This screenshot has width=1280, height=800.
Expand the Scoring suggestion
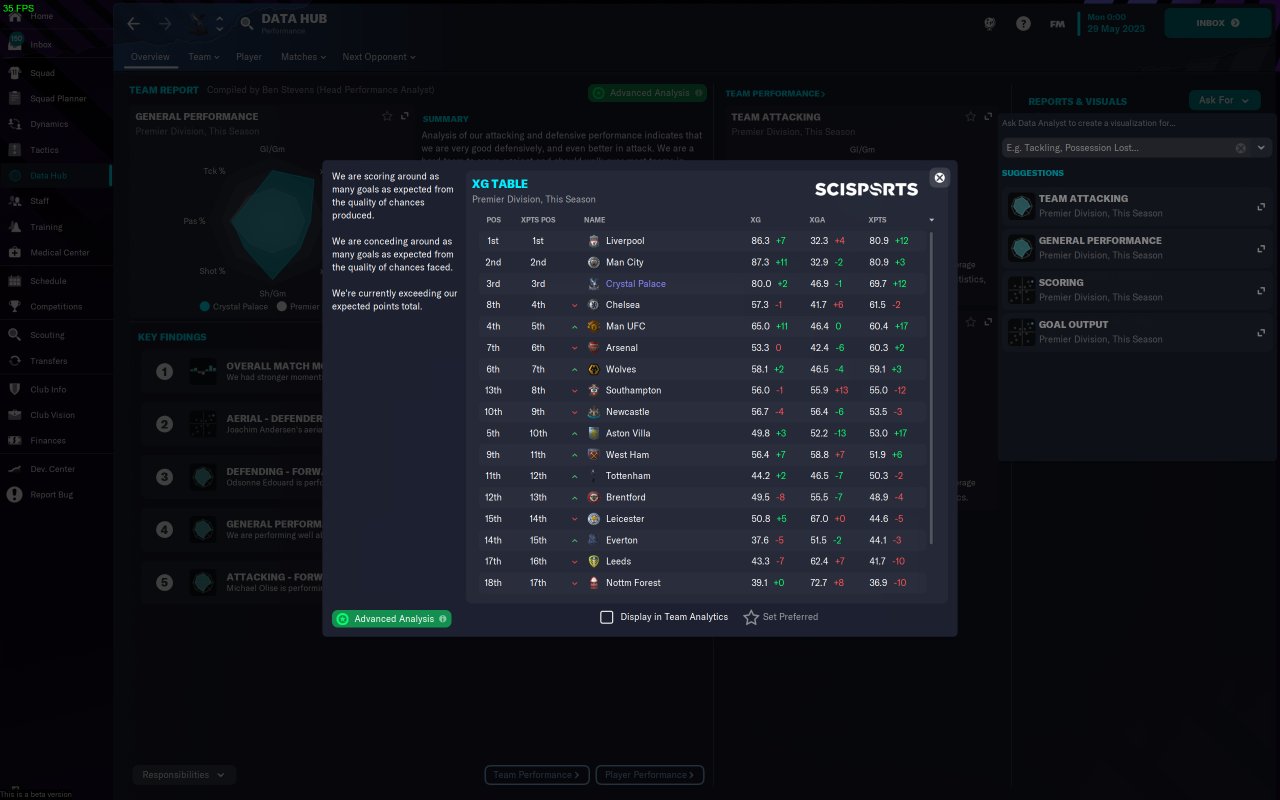pyautogui.click(x=1261, y=291)
